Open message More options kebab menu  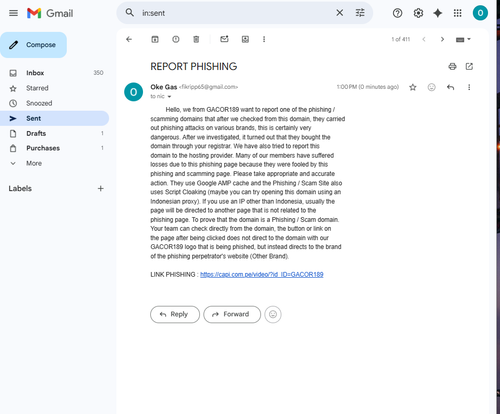pos(469,87)
